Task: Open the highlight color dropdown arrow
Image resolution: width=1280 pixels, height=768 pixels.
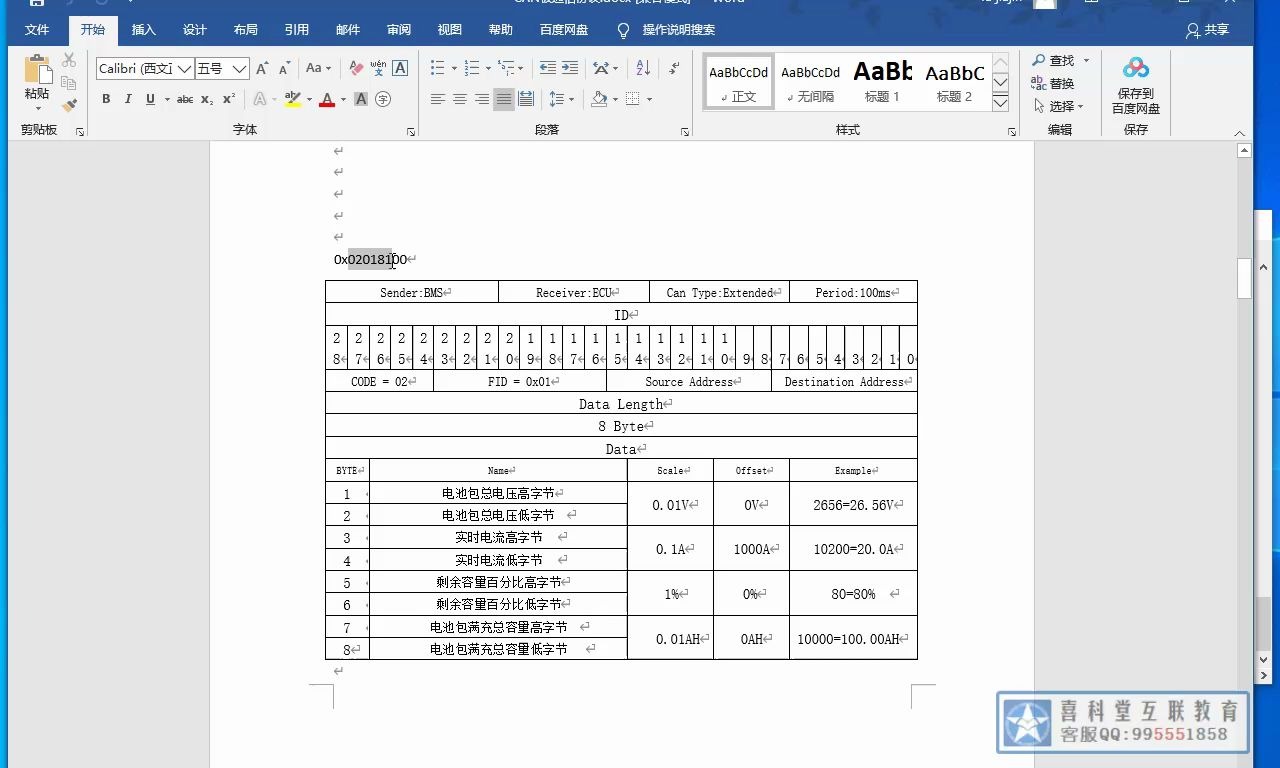Action: coord(309,99)
